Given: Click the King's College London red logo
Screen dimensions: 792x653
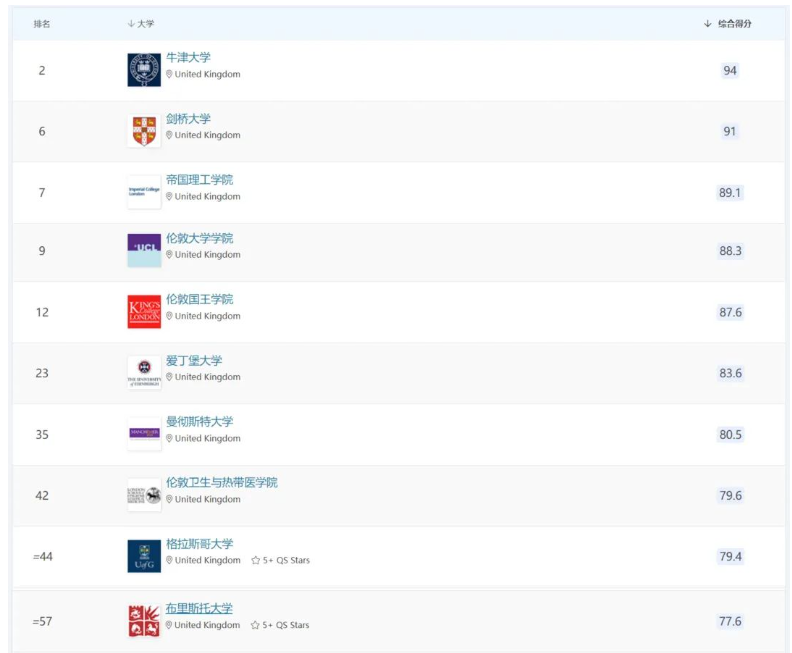Looking at the screenshot, I should click(x=144, y=312).
